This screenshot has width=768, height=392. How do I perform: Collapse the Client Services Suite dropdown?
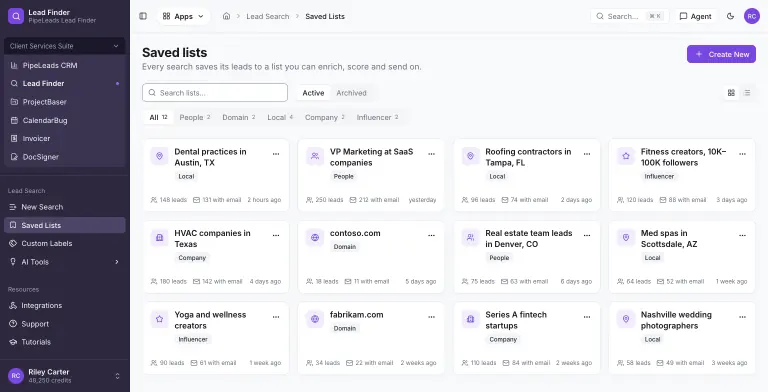click(64, 46)
